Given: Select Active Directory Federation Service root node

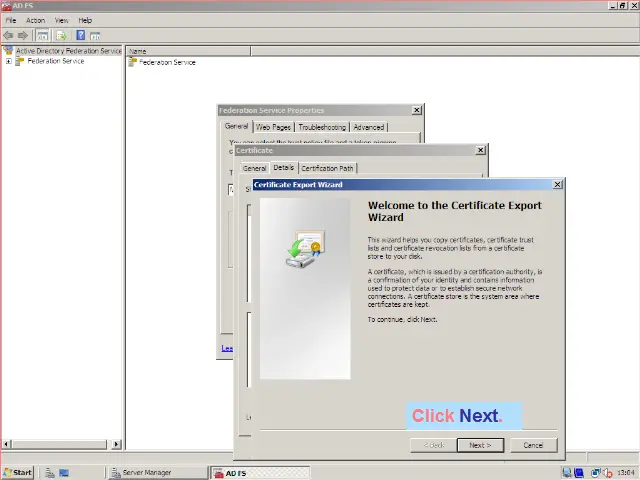Looking at the screenshot, I should 69,51.
